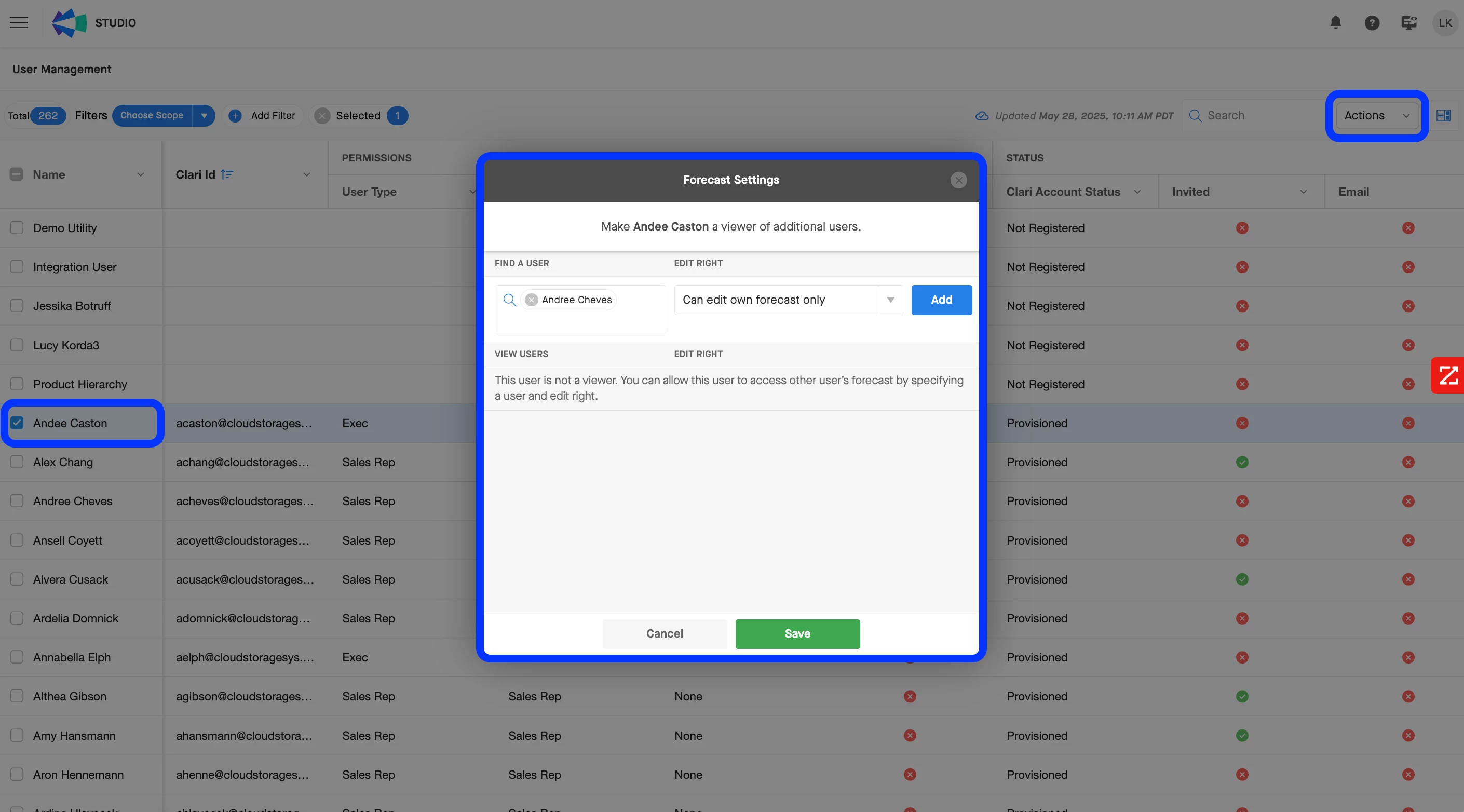Toggle the column layout panel icon
Viewport: 1464px width, 812px height.
tap(1443, 116)
